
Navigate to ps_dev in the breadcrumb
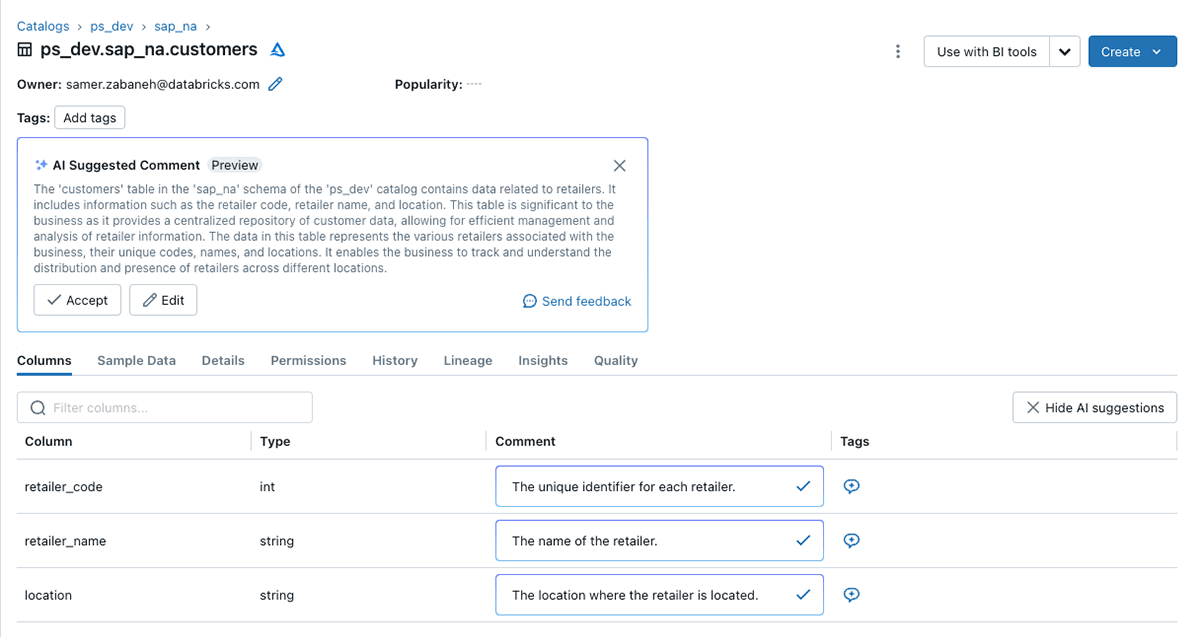[112, 26]
